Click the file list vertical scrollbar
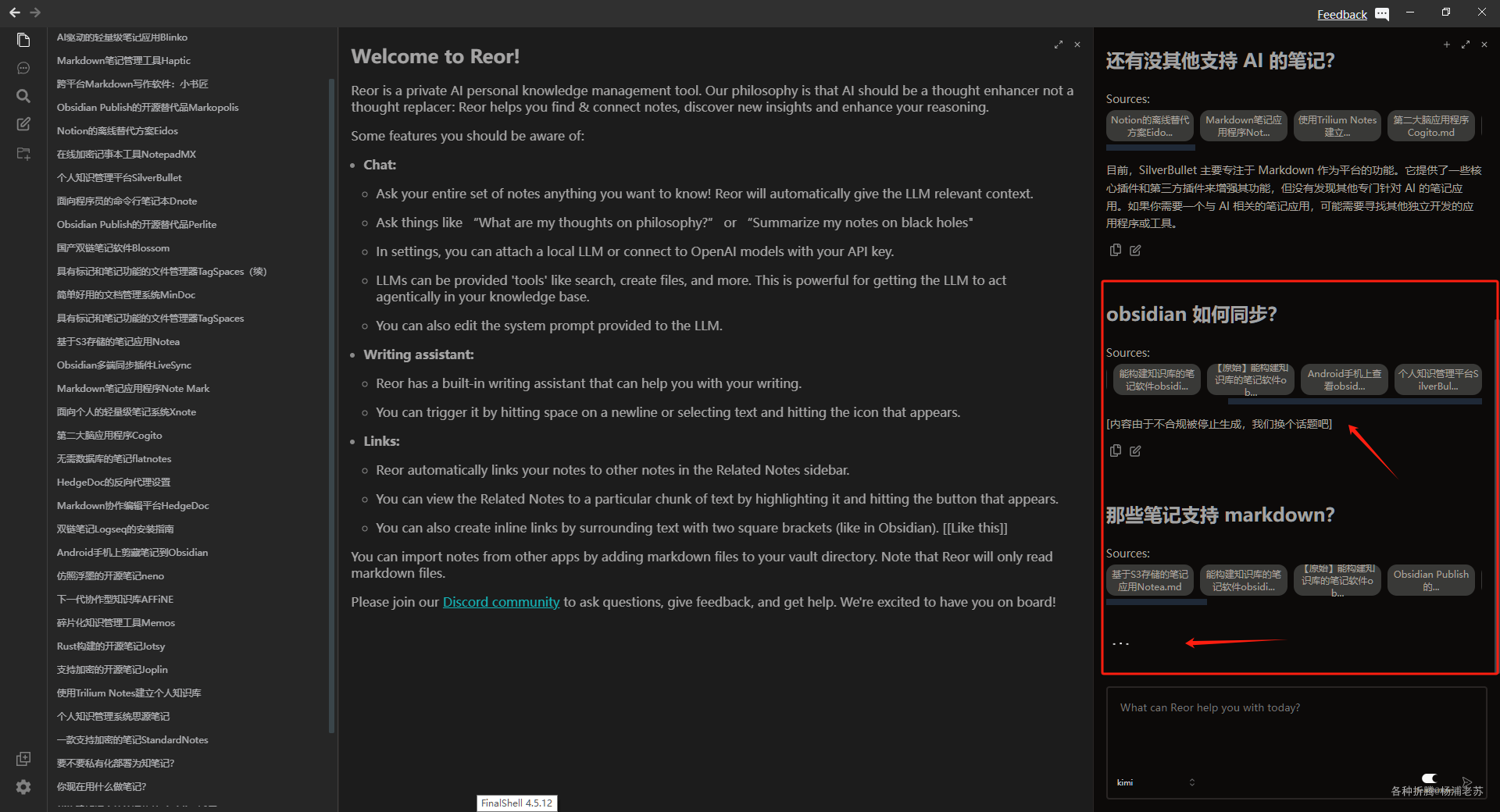The height and width of the screenshot is (812, 1500). coord(332,406)
